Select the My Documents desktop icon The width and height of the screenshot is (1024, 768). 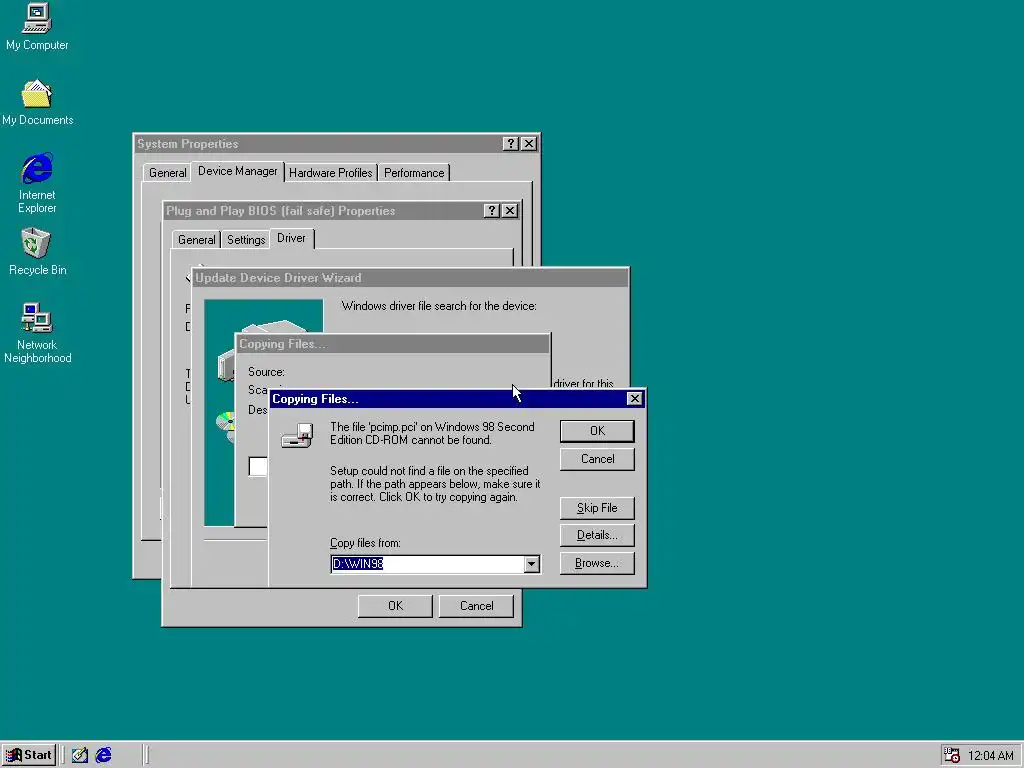click(37, 102)
